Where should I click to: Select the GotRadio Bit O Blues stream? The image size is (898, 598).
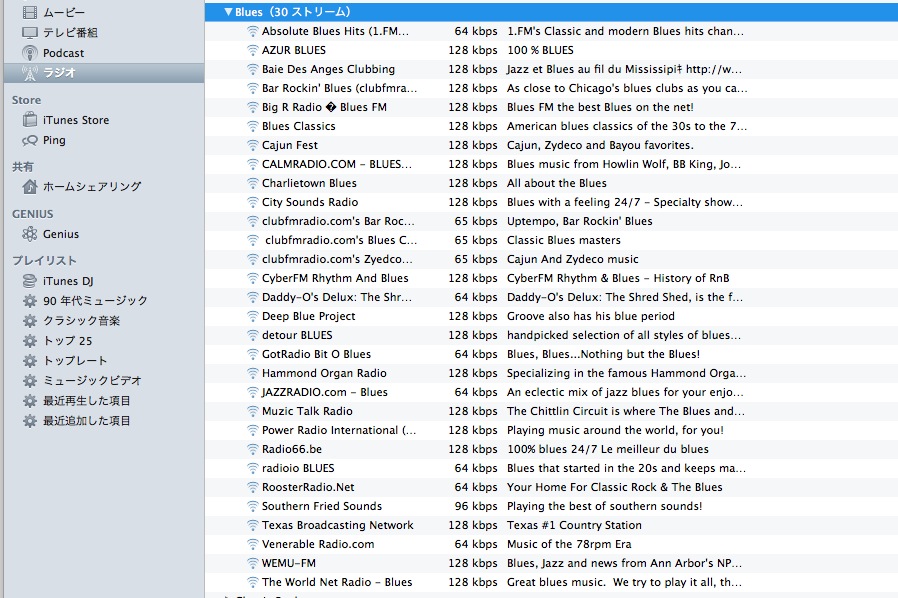pyautogui.click(x=316, y=354)
